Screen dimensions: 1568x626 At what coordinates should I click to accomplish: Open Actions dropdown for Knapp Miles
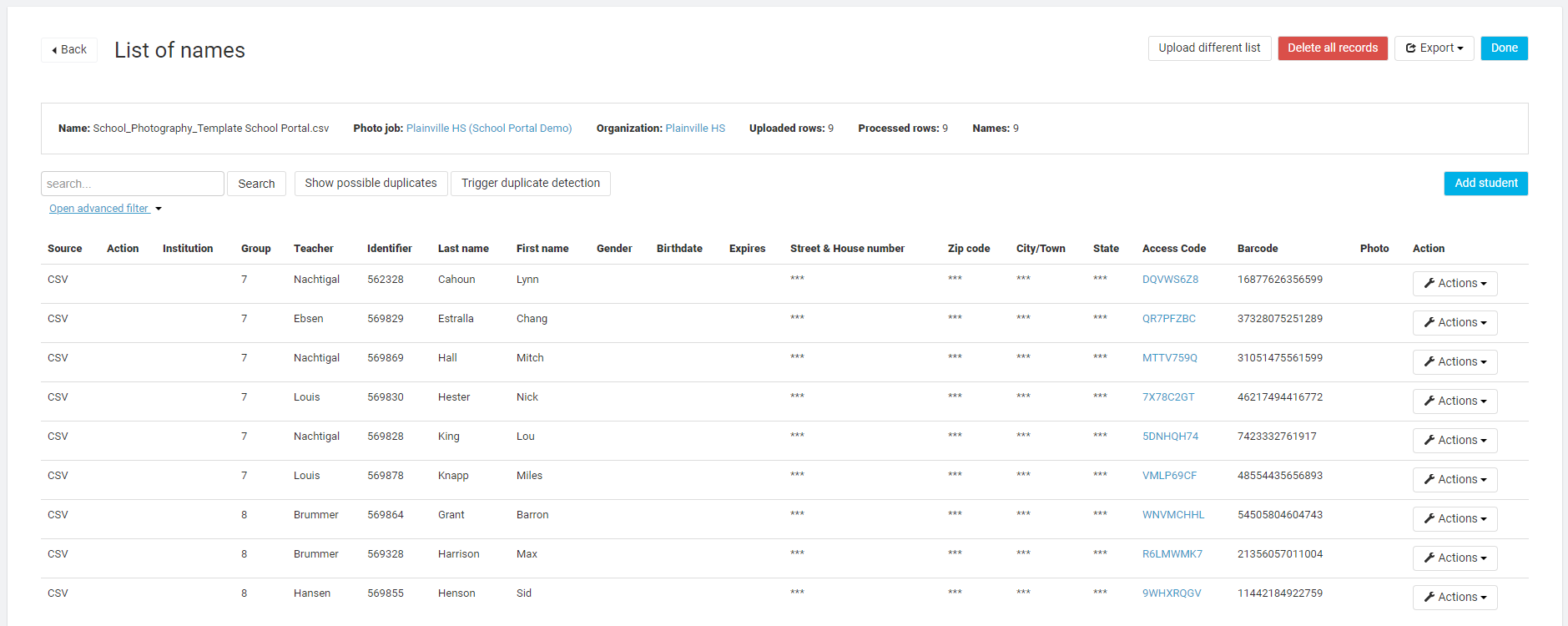(1455, 480)
